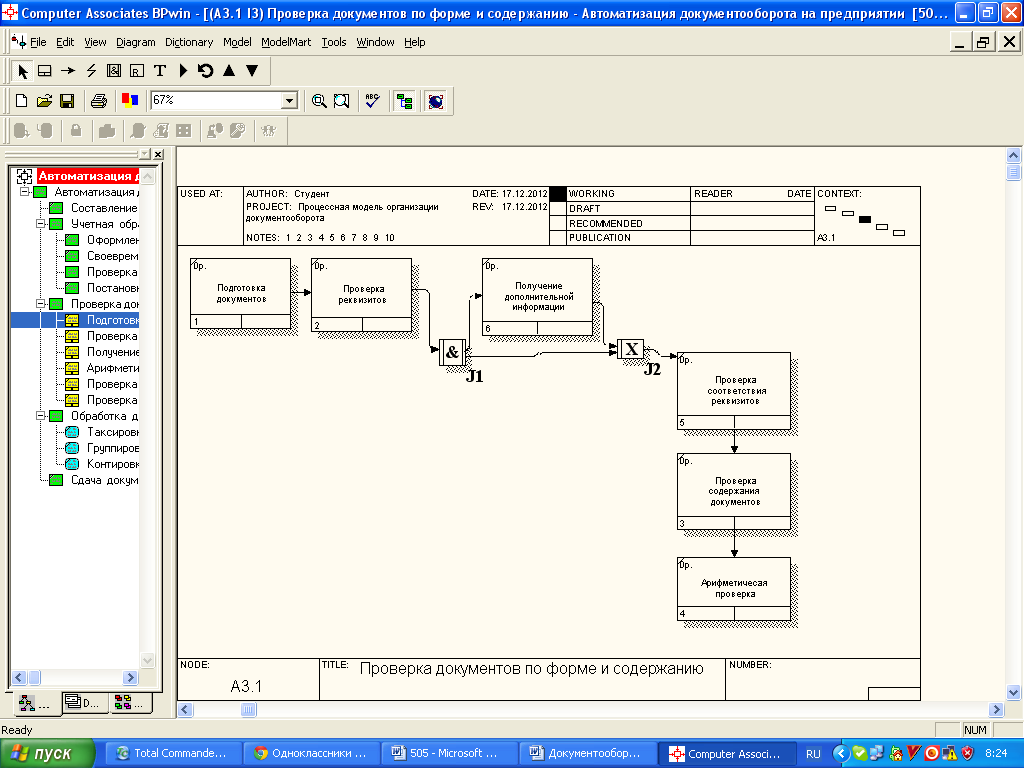Image resolution: width=1024 pixels, height=768 pixels.
Task: Select the J1 ampersand junction
Action: click(452, 353)
